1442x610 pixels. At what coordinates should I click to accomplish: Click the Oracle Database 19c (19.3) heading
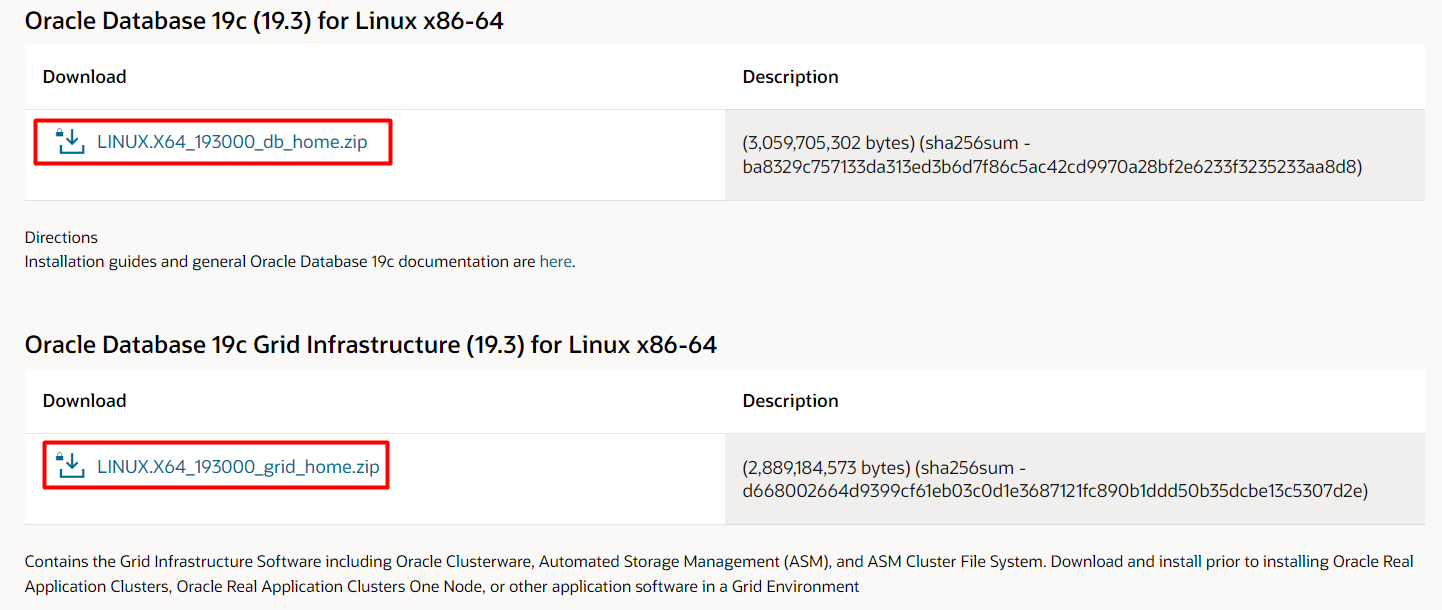coord(264,20)
